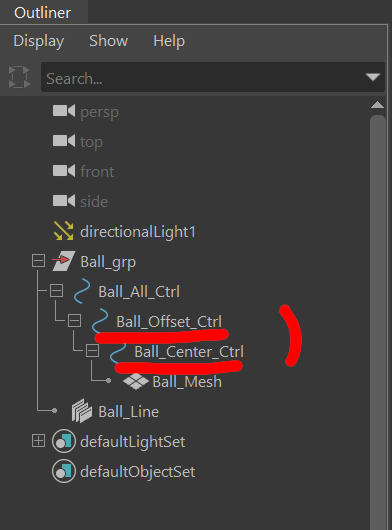Open the Help menu

click(x=169, y=41)
